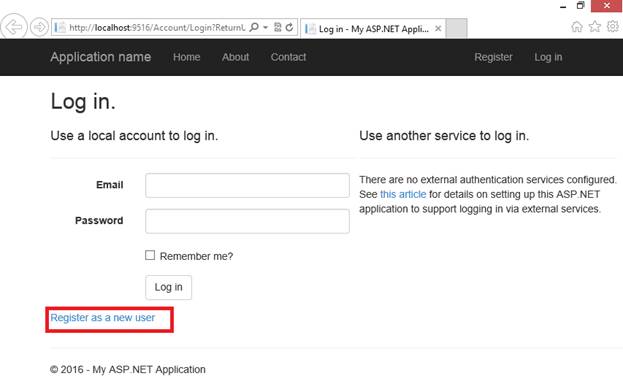Click '© 2016 - My ASP.NET Application' footer
The height and width of the screenshot is (392, 623).
pyautogui.click(x=128, y=369)
